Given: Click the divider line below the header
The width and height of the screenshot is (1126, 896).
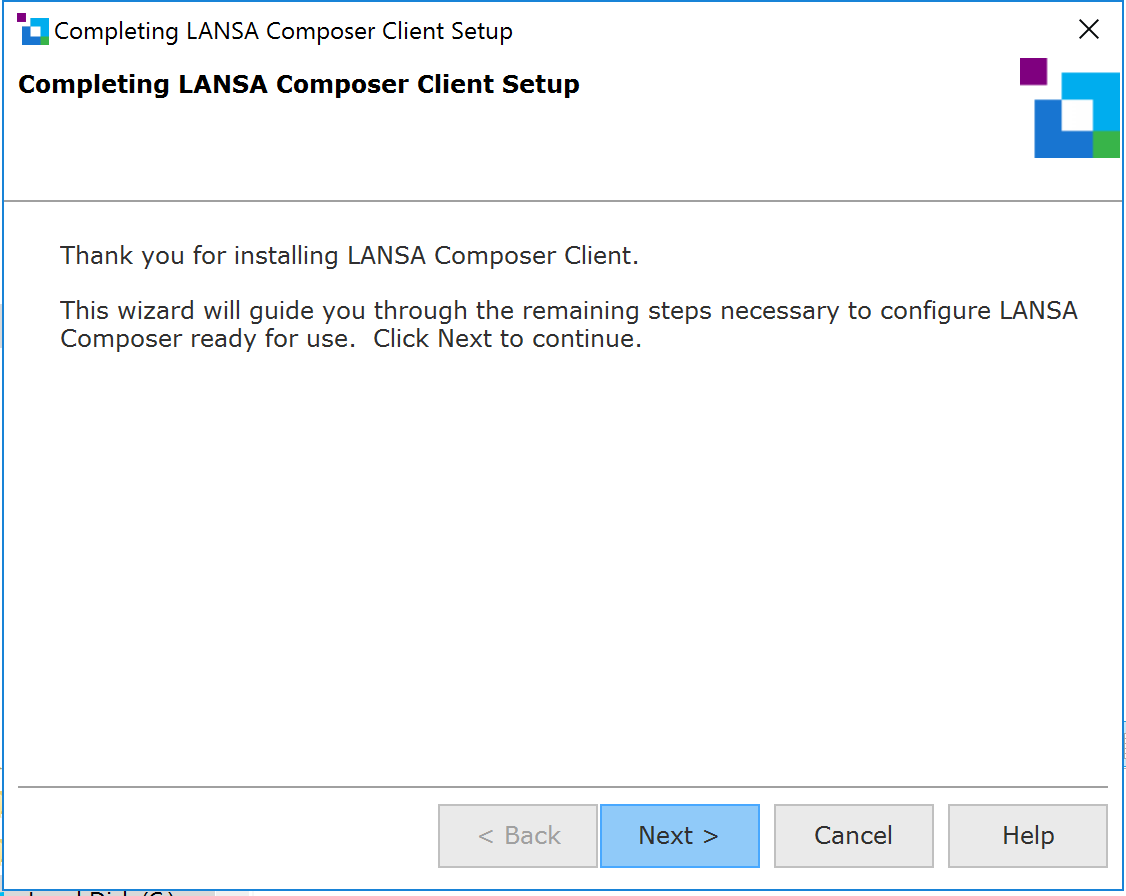Looking at the screenshot, I should point(562,201).
